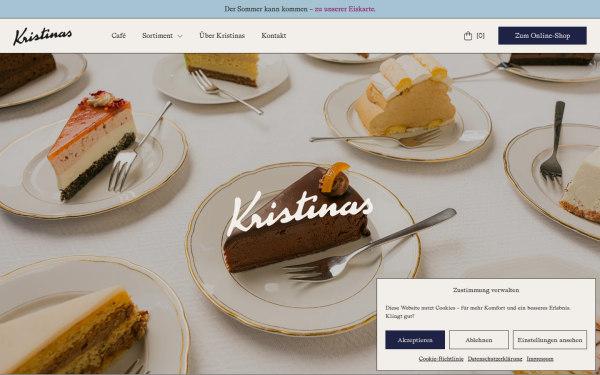
Task: Open the Cookie-Richtlinie link
Action: (x=441, y=359)
